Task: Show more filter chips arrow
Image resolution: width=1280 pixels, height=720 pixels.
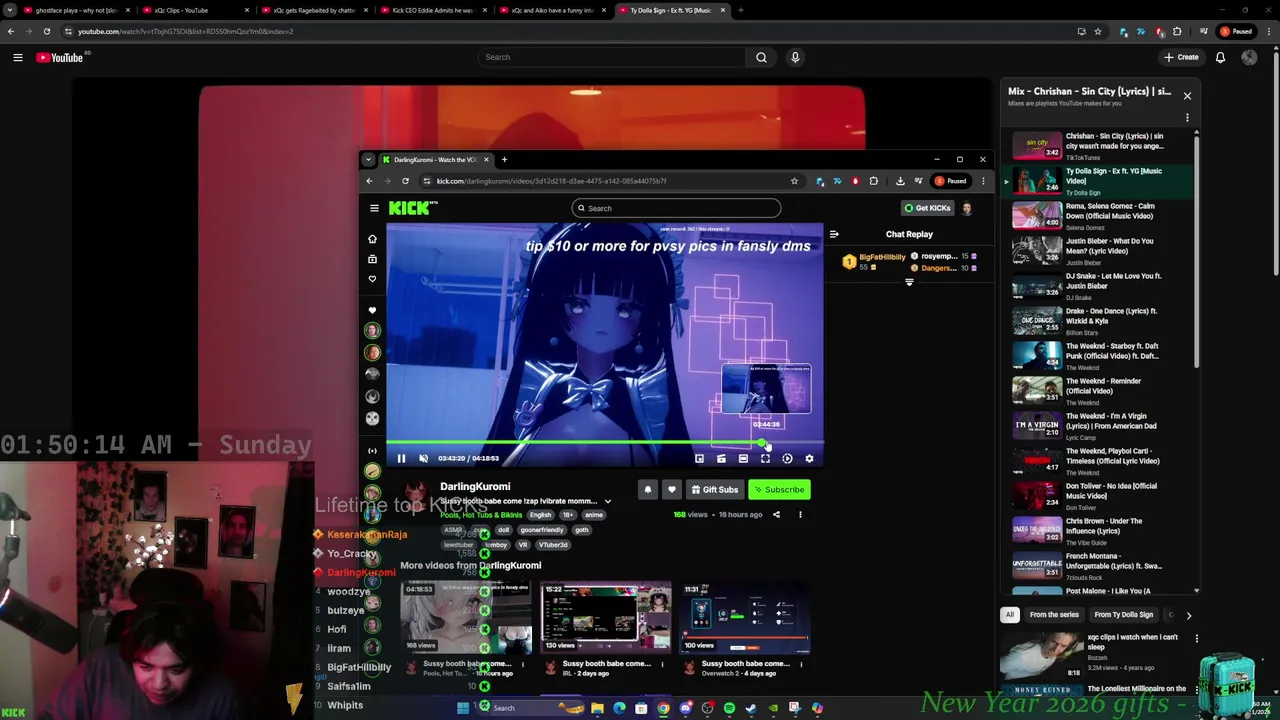Action: (x=1188, y=615)
